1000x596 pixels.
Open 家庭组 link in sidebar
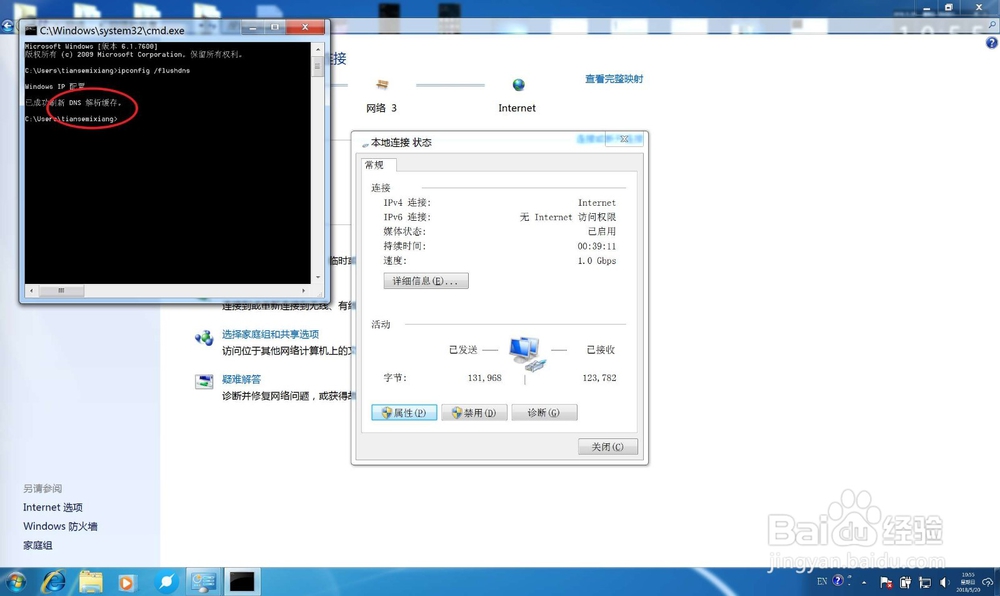38,546
